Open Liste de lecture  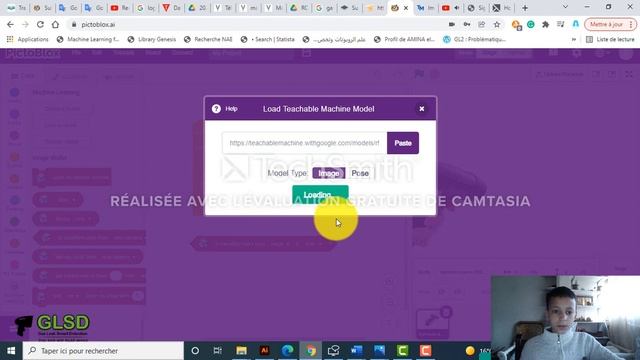click(610, 39)
